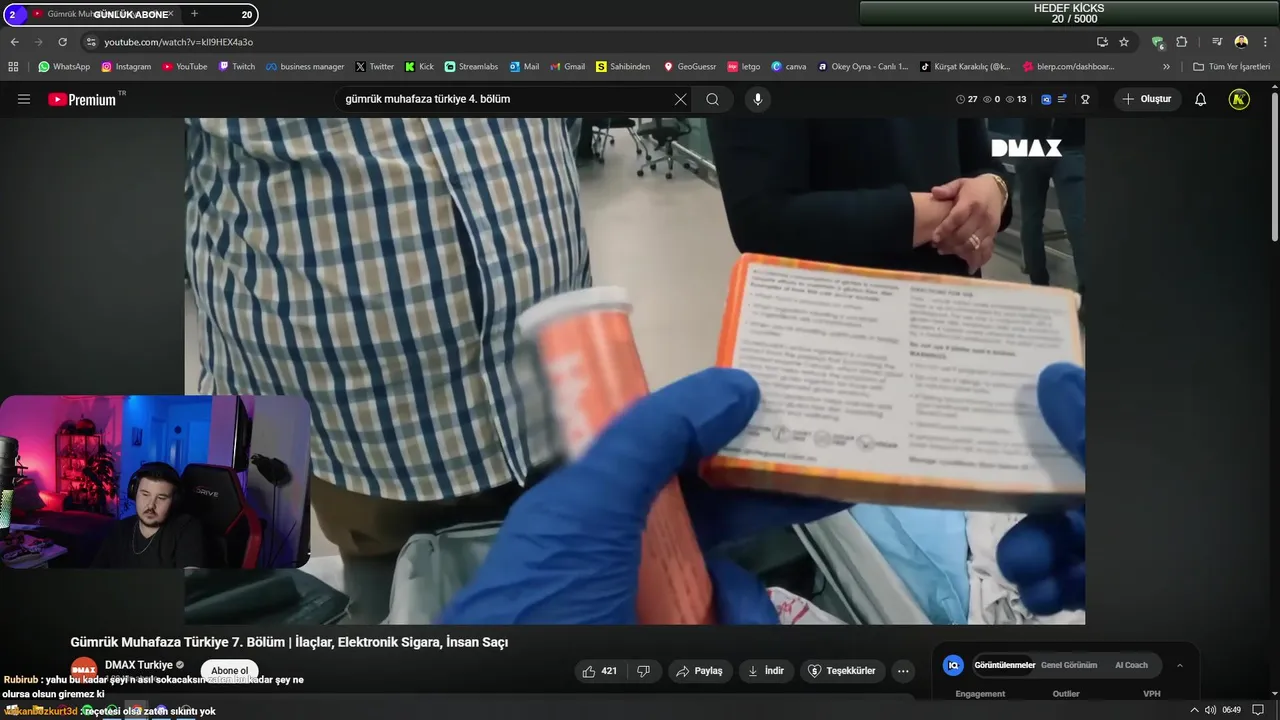Open browser media control icon
The height and width of the screenshot is (720, 1280).
click(x=1217, y=42)
